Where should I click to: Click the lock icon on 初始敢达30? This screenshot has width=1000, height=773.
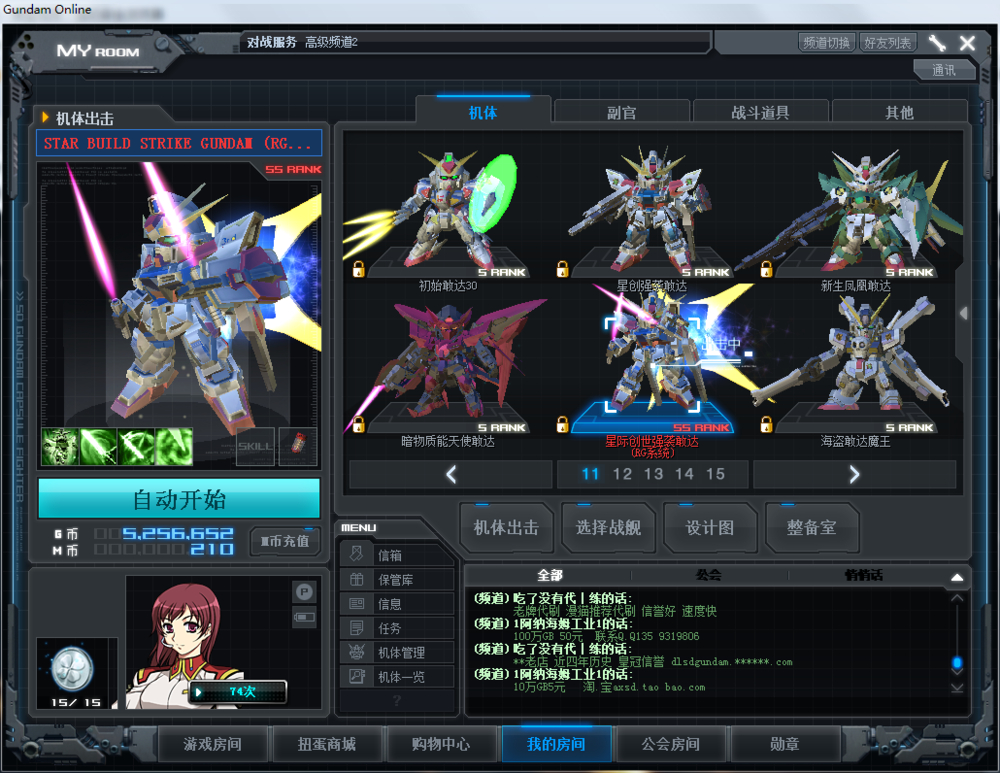358,269
